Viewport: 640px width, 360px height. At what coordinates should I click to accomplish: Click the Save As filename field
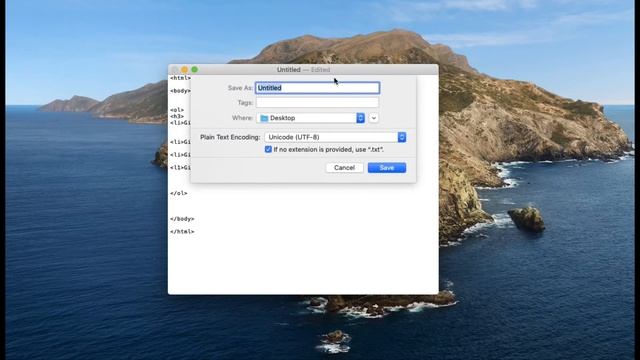(317, 88)
